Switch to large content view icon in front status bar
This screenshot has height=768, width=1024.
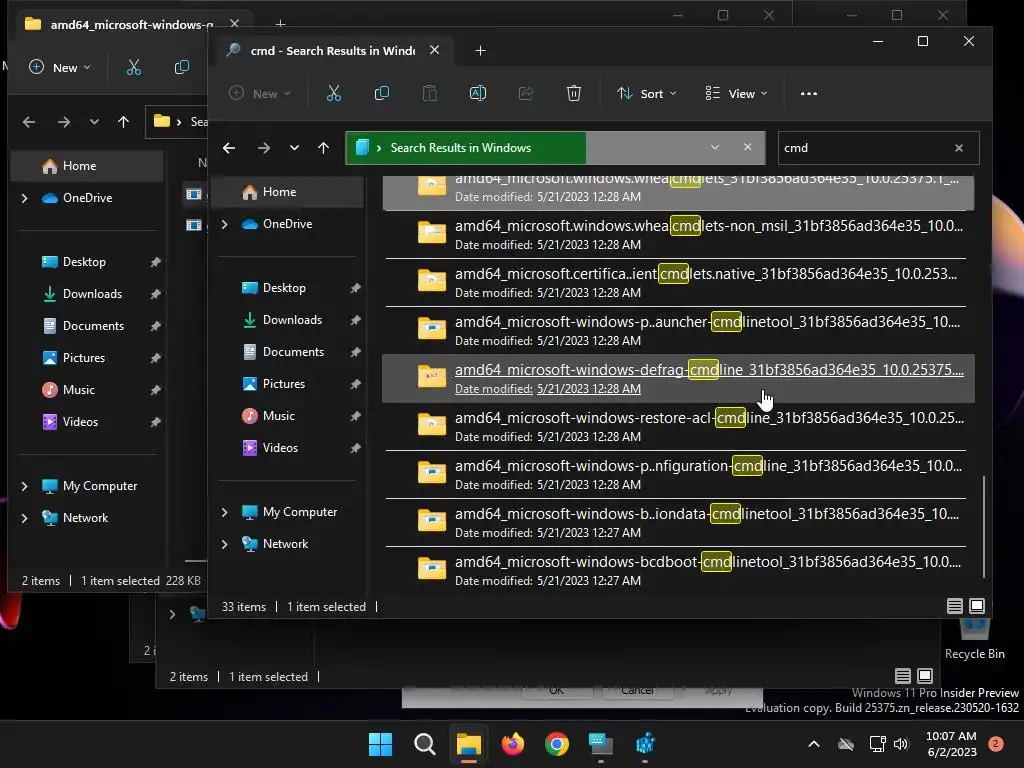[x=977, y=606]
